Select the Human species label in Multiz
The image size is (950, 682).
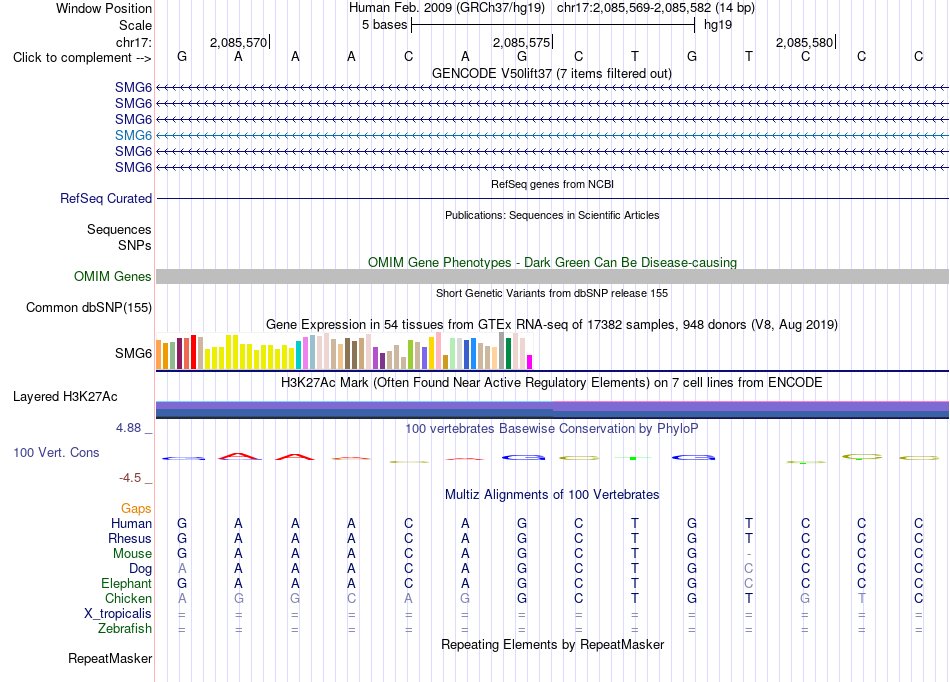[131, 523]
